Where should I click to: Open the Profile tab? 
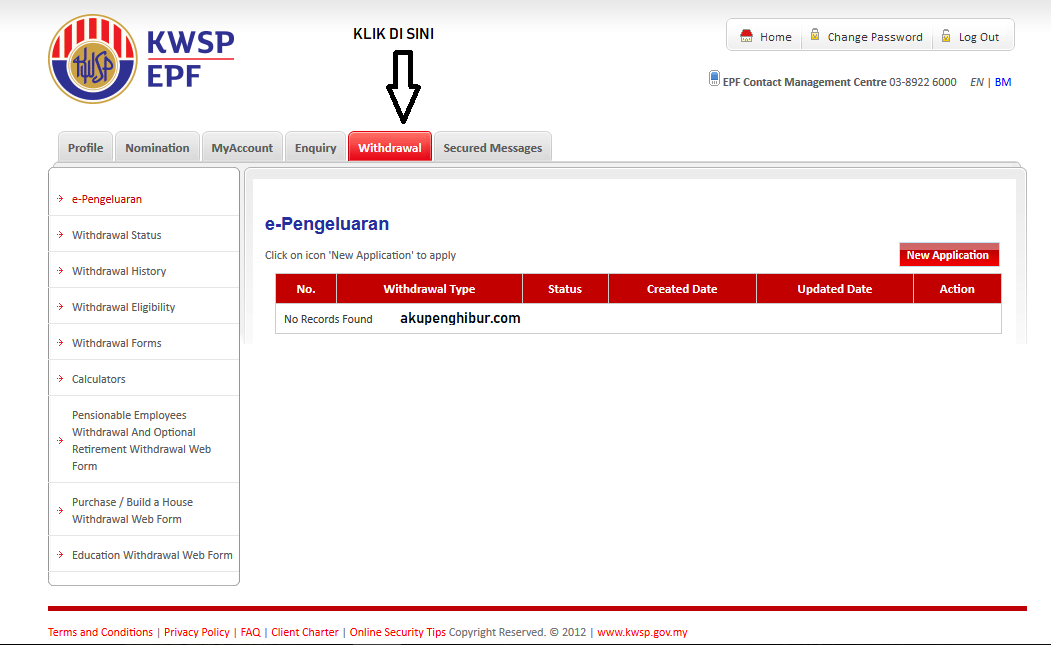click(86, 147)
